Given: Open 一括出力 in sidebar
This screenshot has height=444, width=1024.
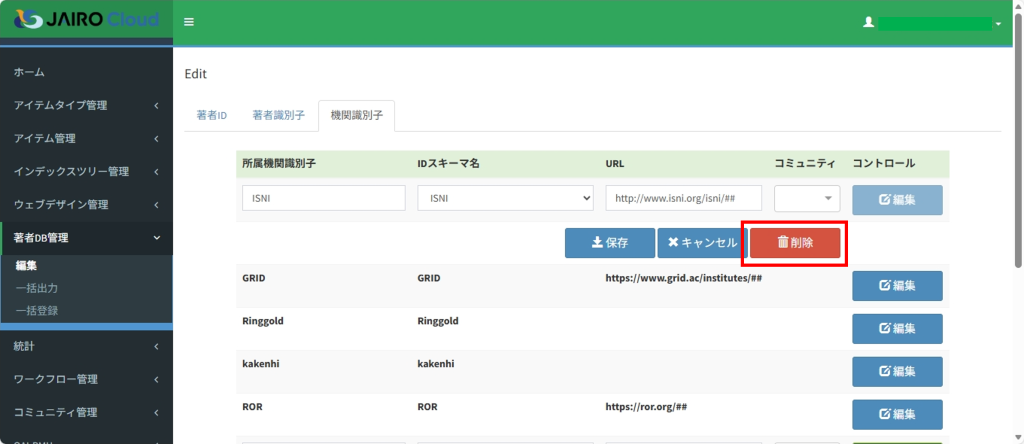Looking at the screenshot, I should (36, 288).
